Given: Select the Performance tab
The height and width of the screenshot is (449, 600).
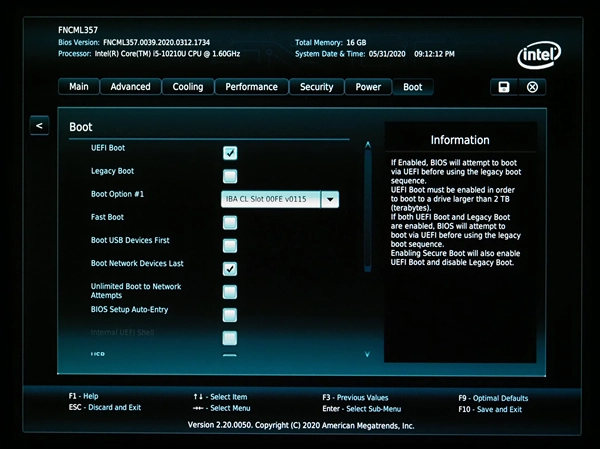Looking at the screenshot, I should pos(251,87).
